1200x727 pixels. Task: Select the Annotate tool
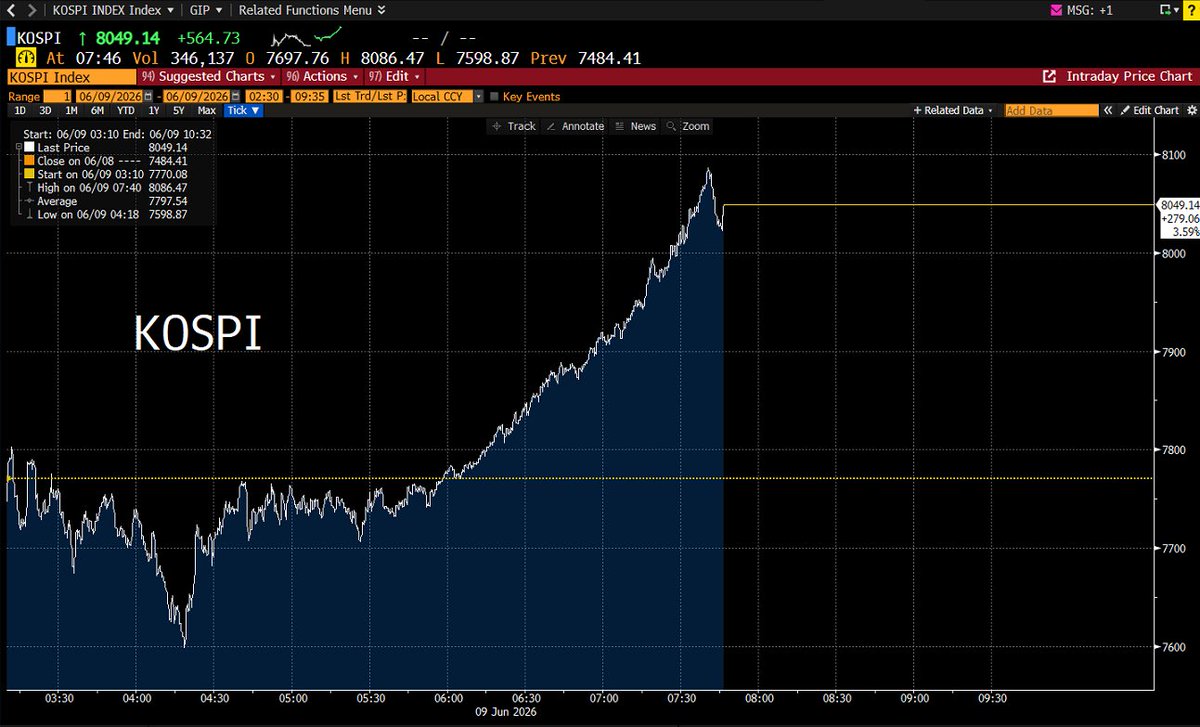click(x=574, y=126)
